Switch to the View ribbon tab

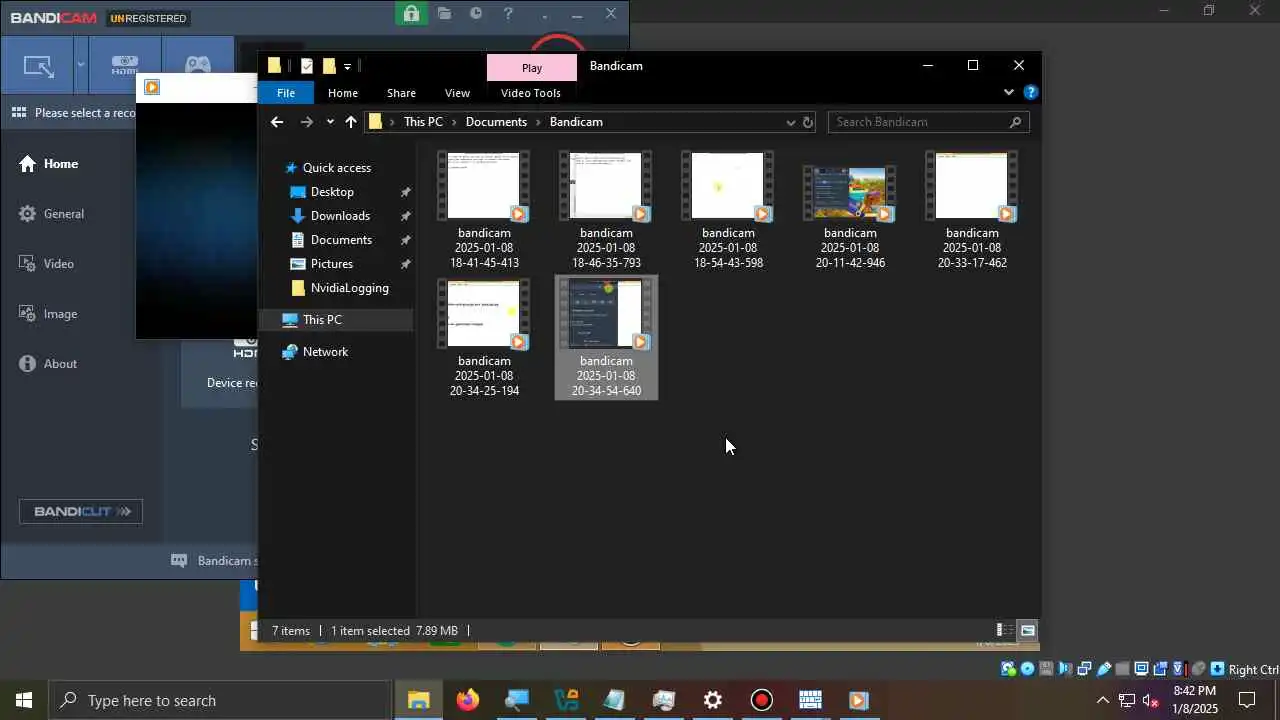click(x=457, y=93)
